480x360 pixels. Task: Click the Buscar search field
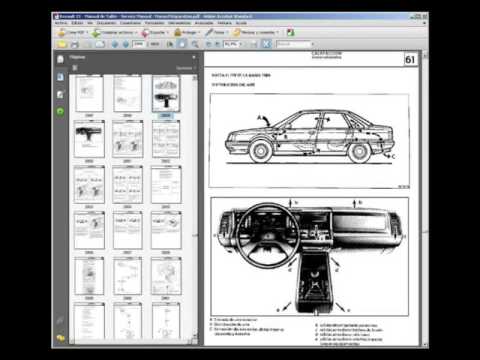coord(293,44)
